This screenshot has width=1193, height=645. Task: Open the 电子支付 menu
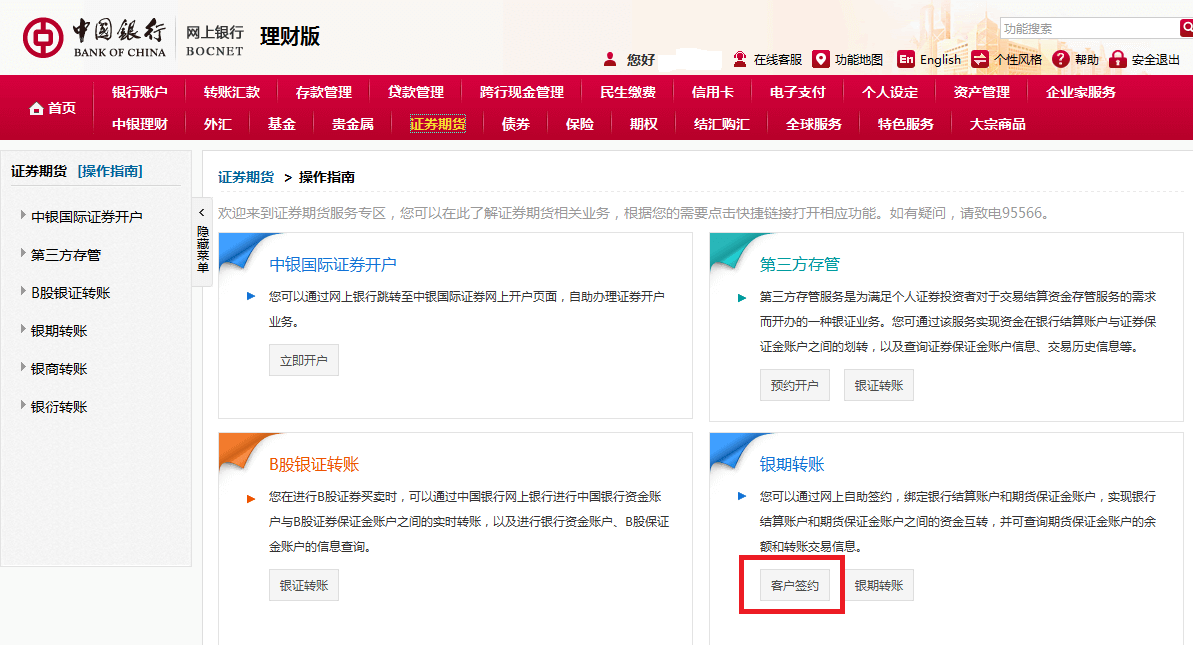point(797,92)
